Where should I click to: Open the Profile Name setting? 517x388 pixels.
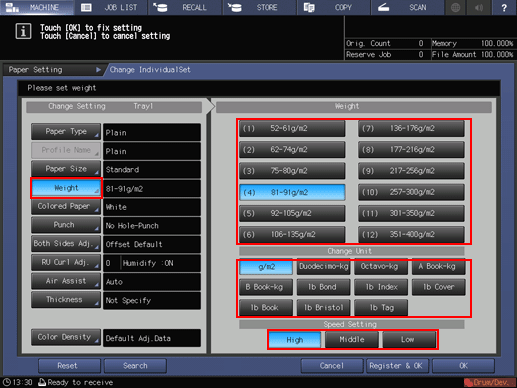tap(66, 150)
